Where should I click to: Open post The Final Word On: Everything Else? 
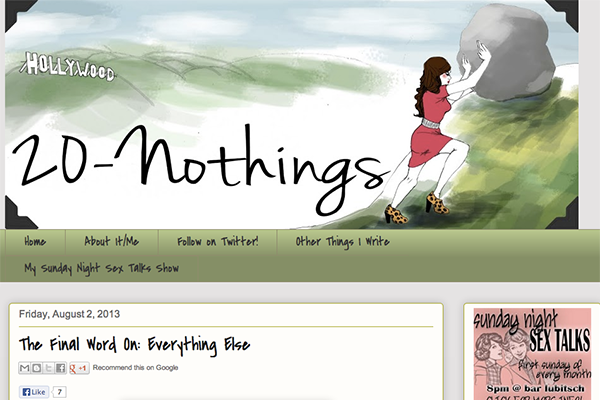134,344
